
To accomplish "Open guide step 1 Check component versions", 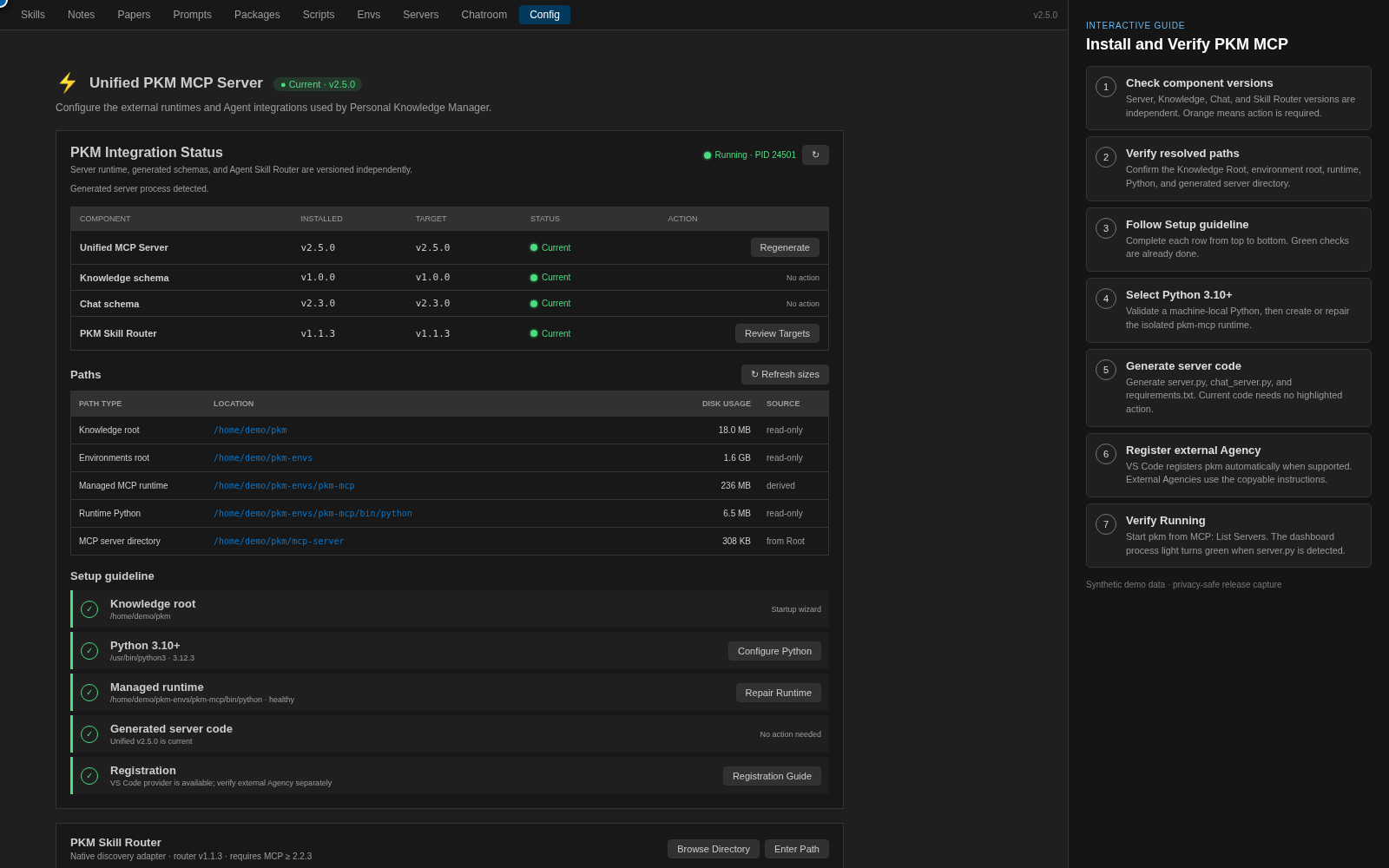I will pyautogui.click(x=1228, y=98).
